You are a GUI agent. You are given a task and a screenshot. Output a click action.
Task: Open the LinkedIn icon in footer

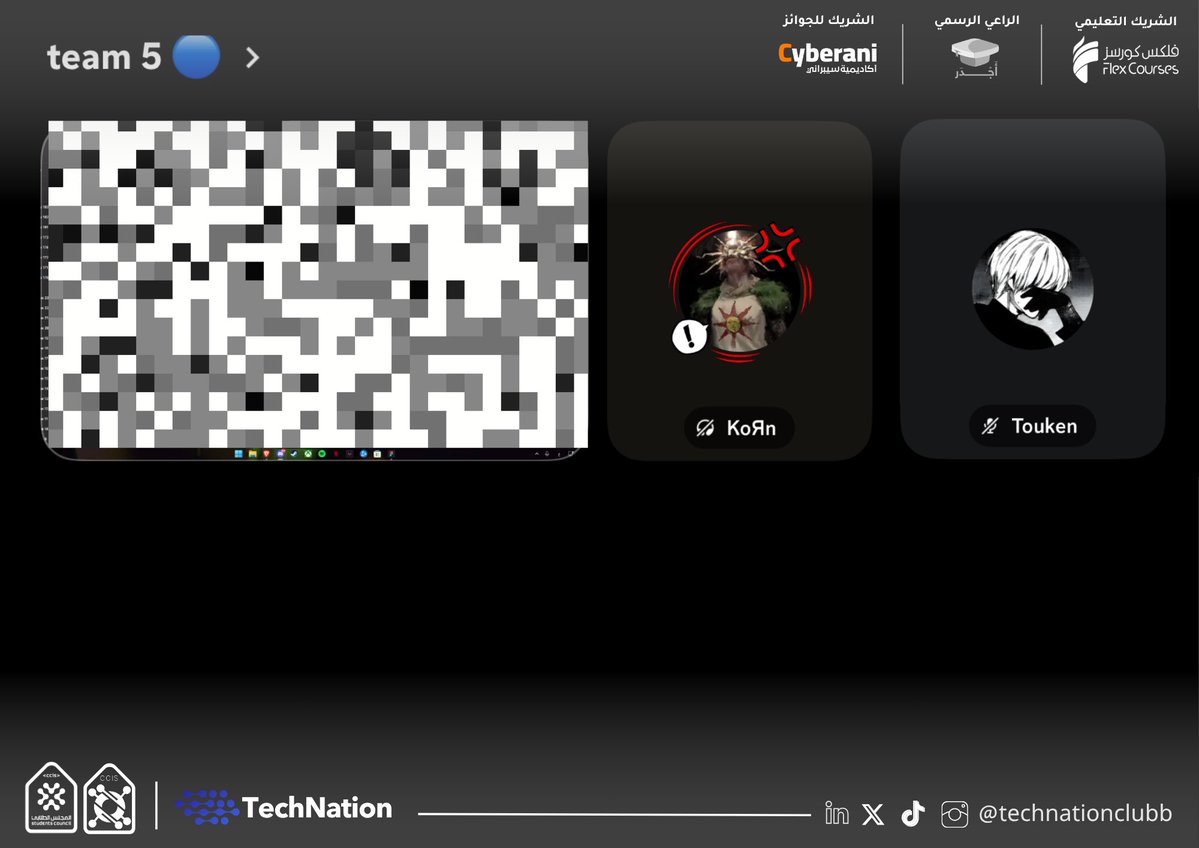click(x=837, y=813)
